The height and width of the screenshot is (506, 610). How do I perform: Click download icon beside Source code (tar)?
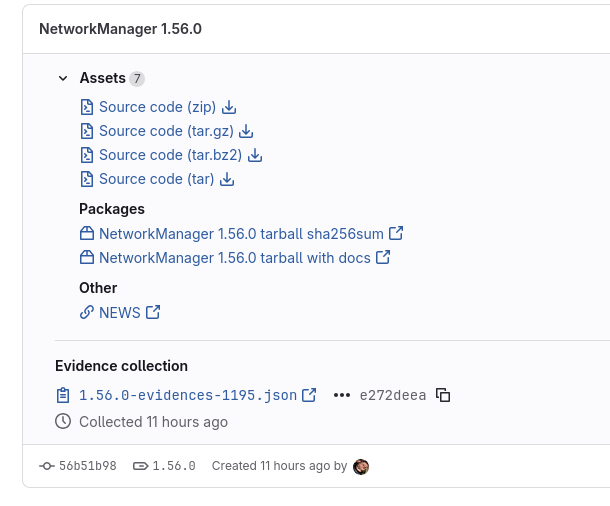click(x=227, y=179)
